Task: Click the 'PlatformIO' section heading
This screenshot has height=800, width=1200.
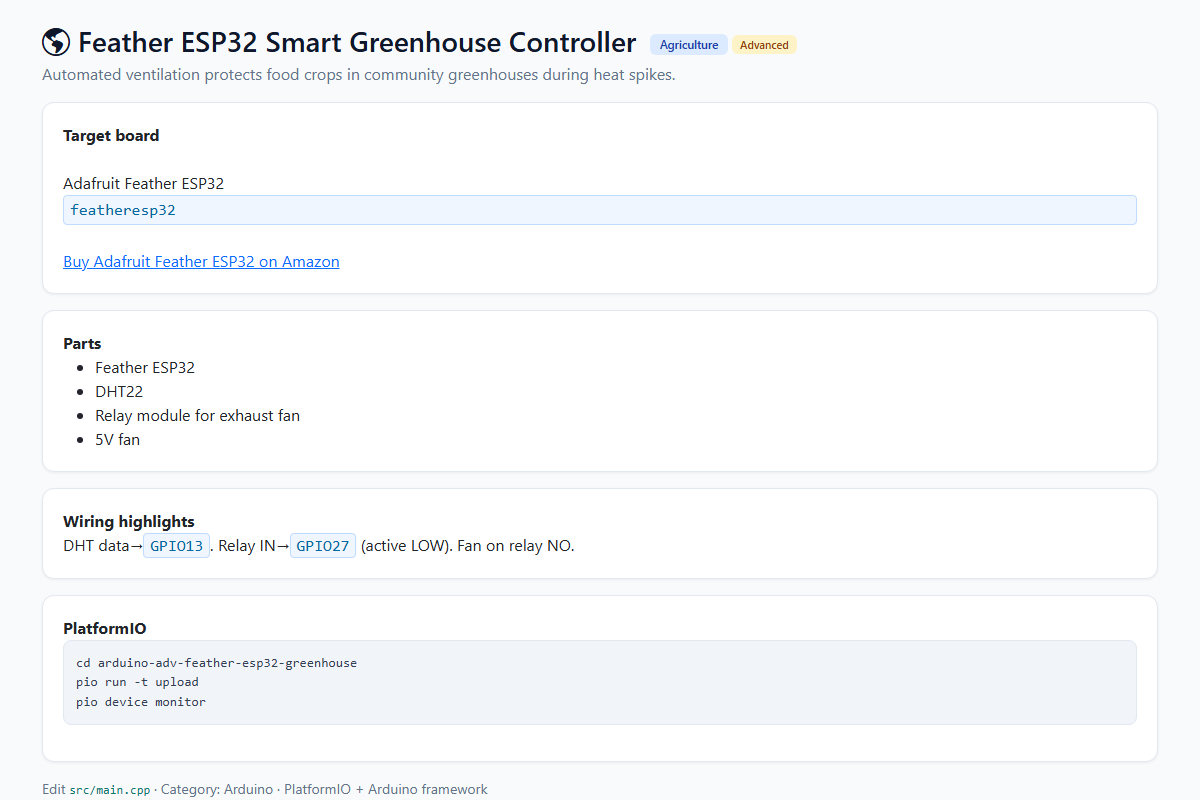Action: coord(105,629)
